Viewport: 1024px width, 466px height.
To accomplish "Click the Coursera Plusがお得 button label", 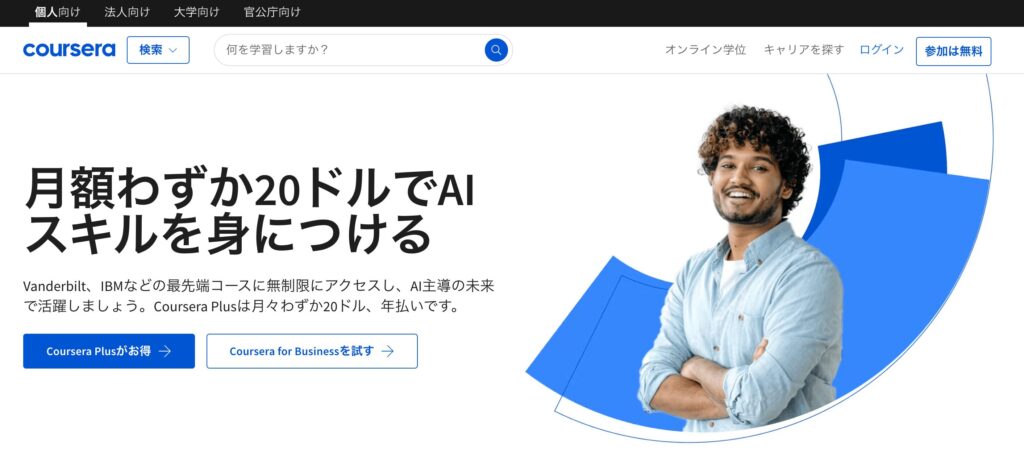I will (99, 351).
